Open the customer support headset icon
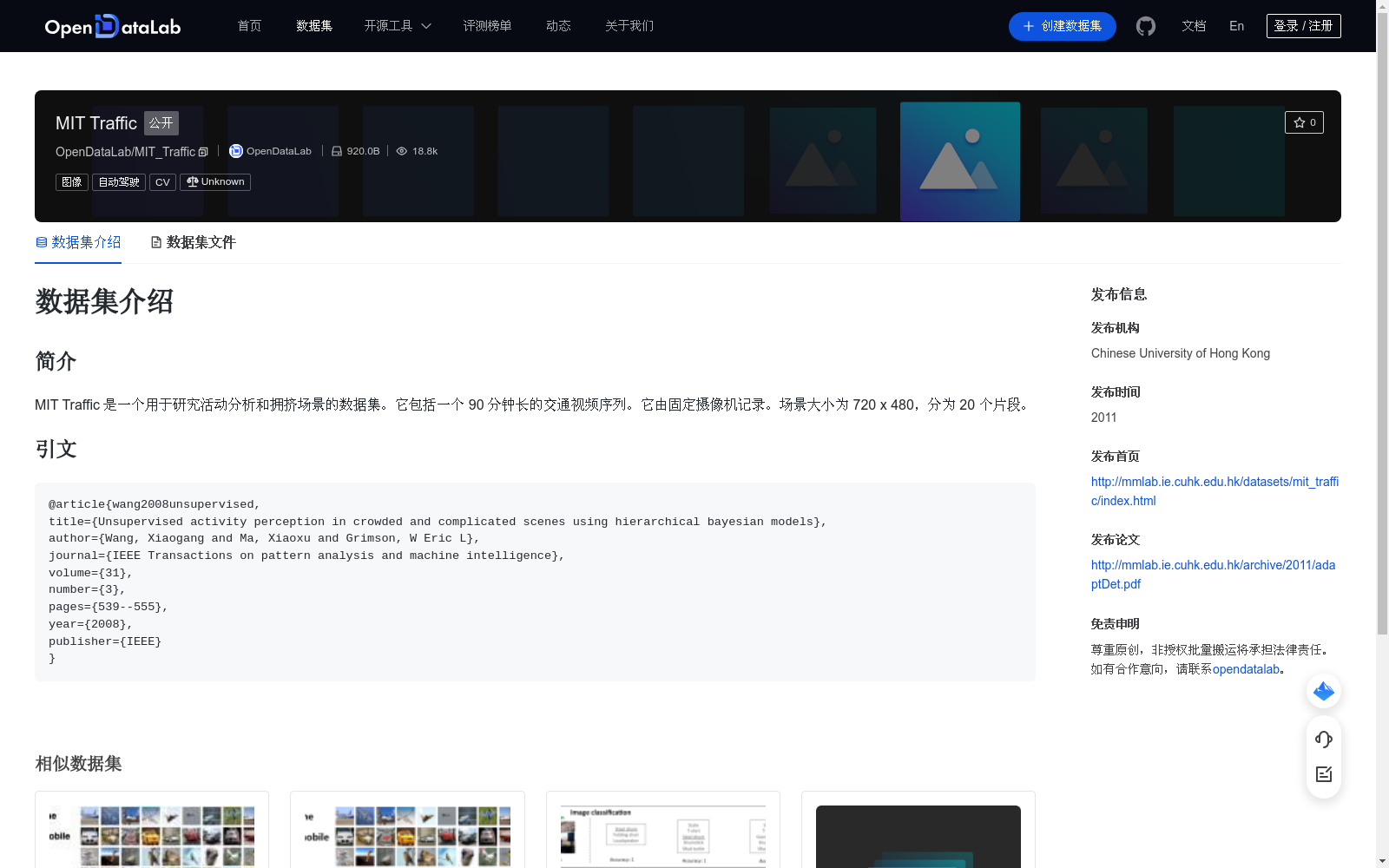 tap(1324, 740)
